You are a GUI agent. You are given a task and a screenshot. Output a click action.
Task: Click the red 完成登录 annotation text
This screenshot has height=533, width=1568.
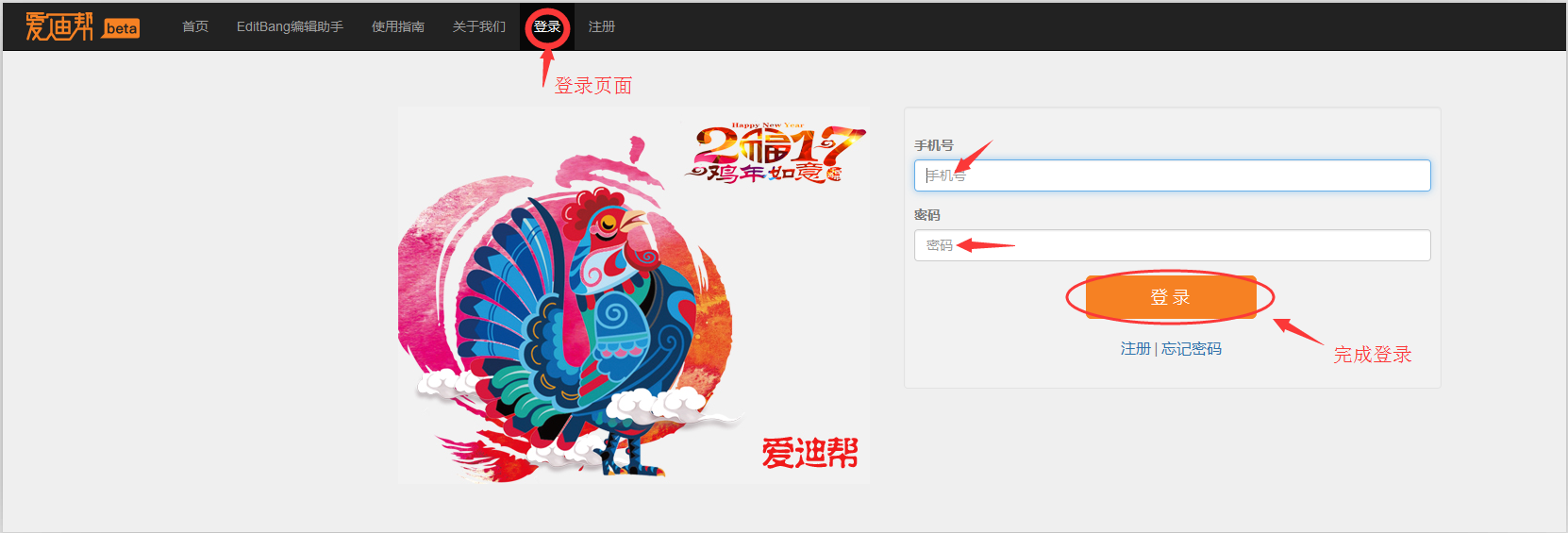coord(1373,355)
